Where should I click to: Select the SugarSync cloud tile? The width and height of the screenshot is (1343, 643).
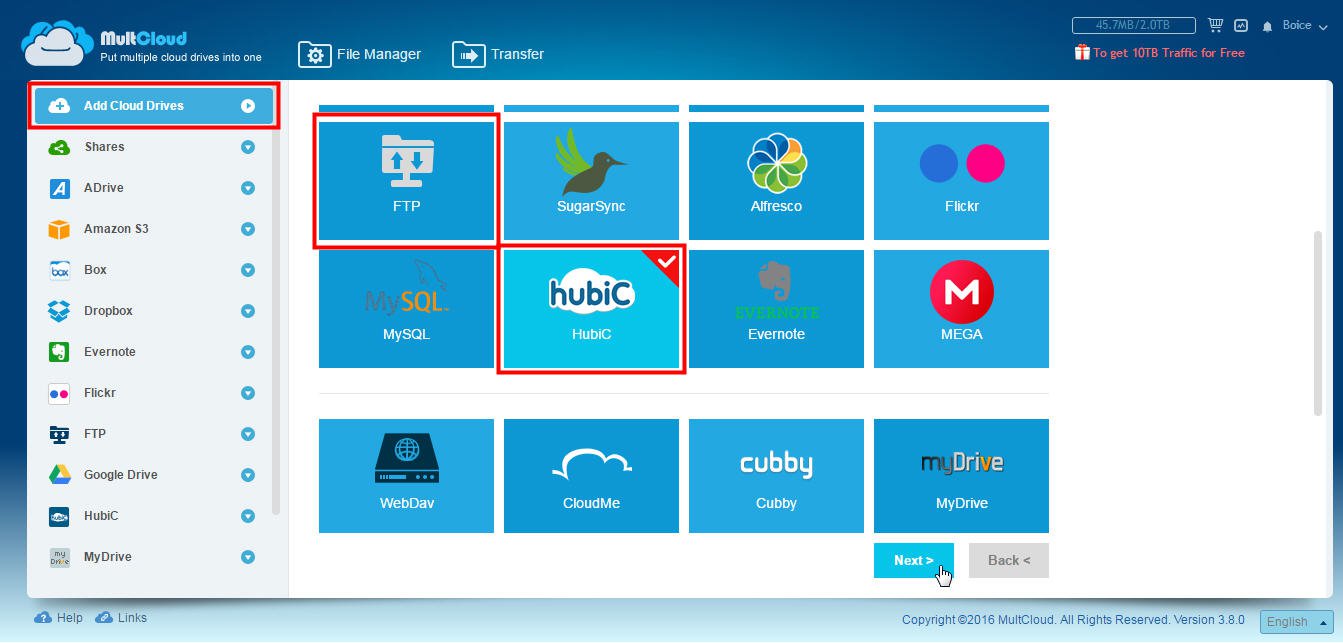591,180
